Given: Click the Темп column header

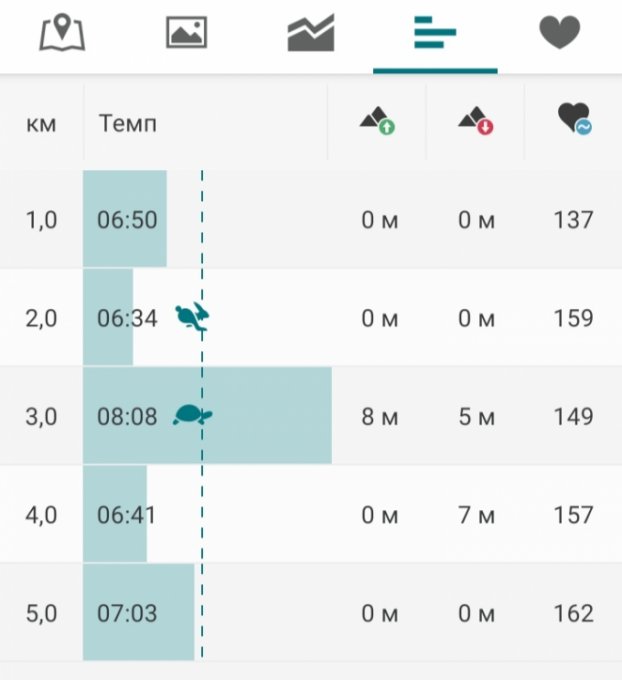Looking at the screenshot, I should (128, 124).
